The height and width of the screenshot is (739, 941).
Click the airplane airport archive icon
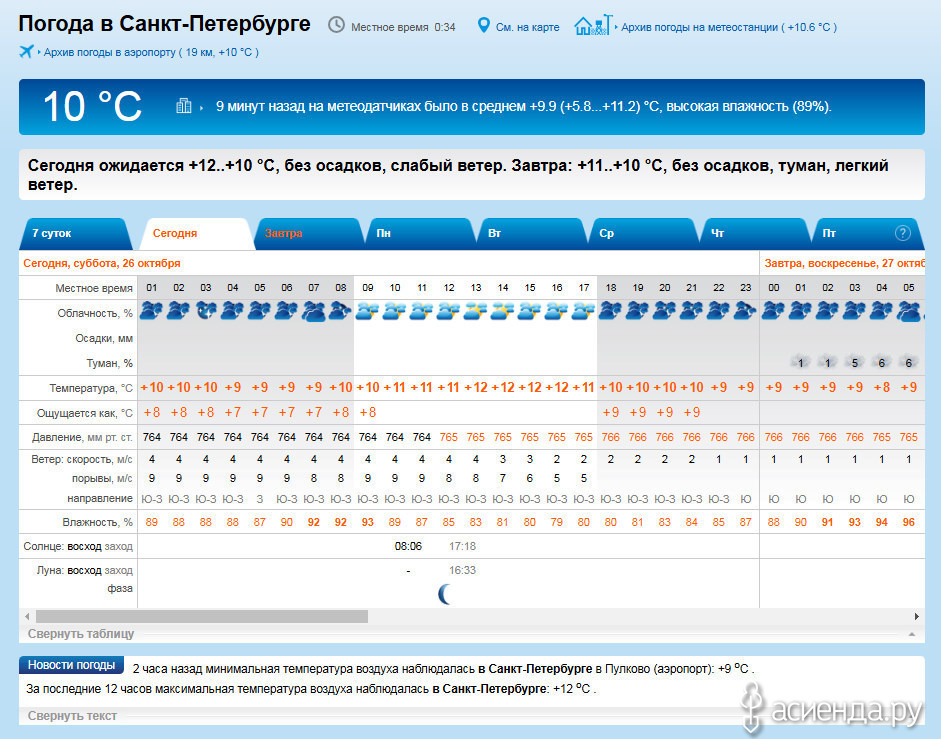pyautogui.click(x=26, y=52)
